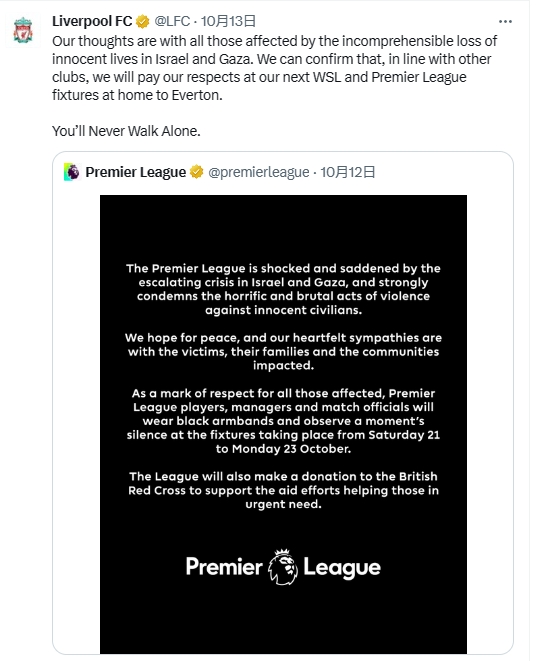Viewport: 536px width, 661px height.
Task: Click the lion head logo in statement image
Action: pyautogui.click(x=283, y=567)
